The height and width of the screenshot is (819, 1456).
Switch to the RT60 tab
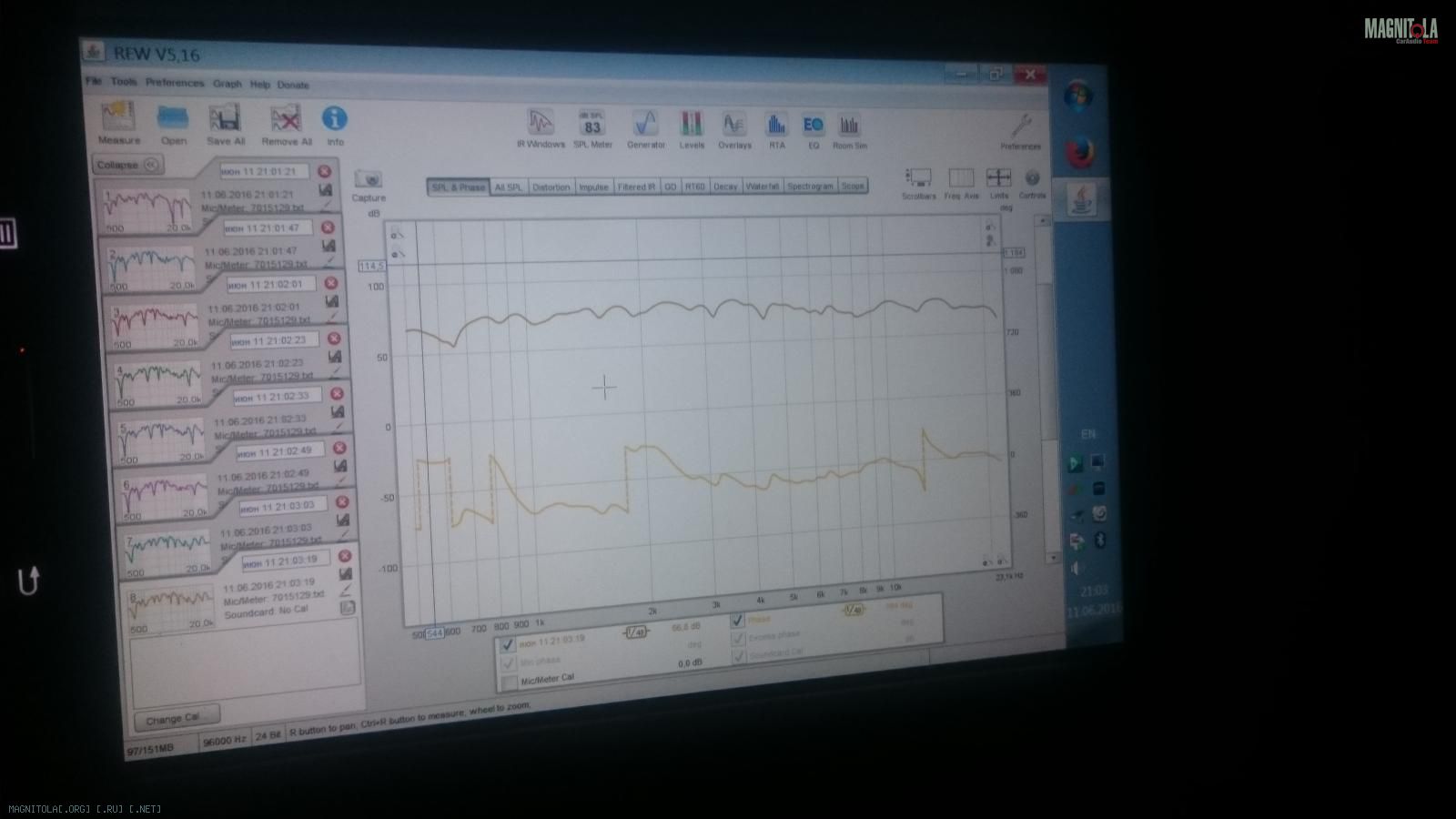coord(695,187)
